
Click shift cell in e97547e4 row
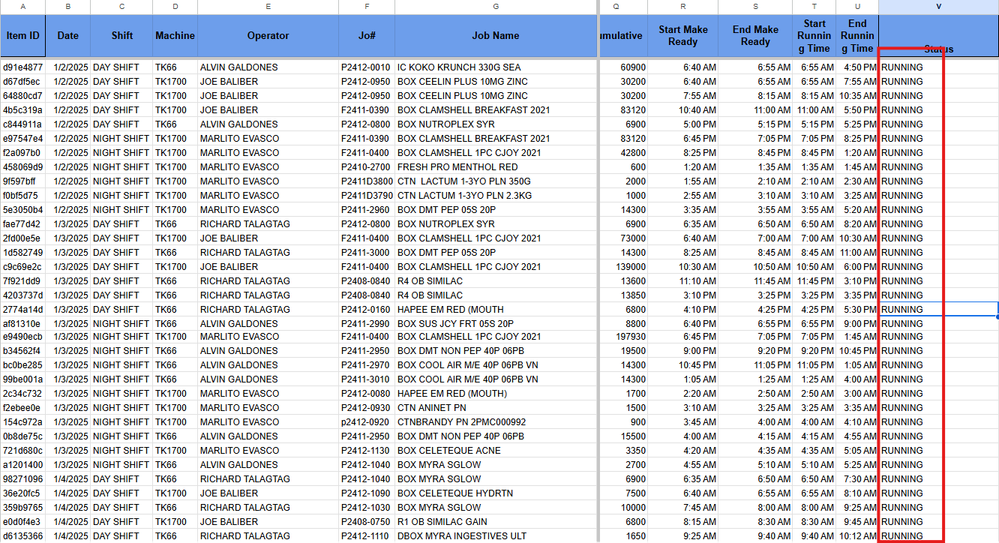[122, 138]
